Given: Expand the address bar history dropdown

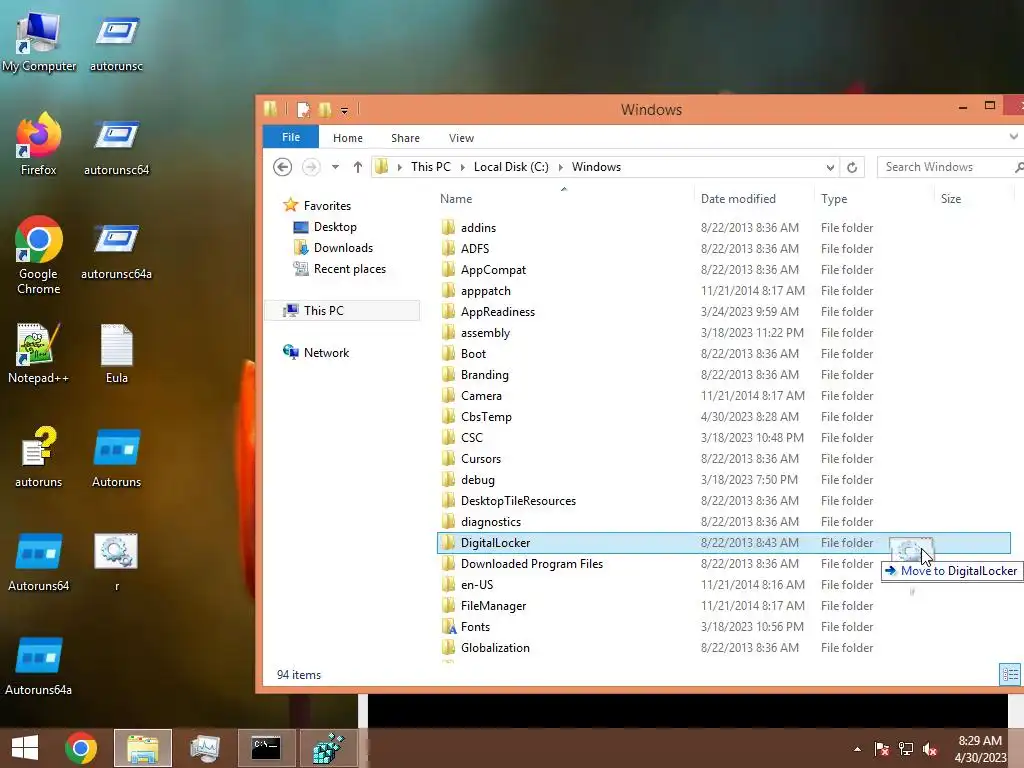Looking at the screenshot, I should 830,167.
